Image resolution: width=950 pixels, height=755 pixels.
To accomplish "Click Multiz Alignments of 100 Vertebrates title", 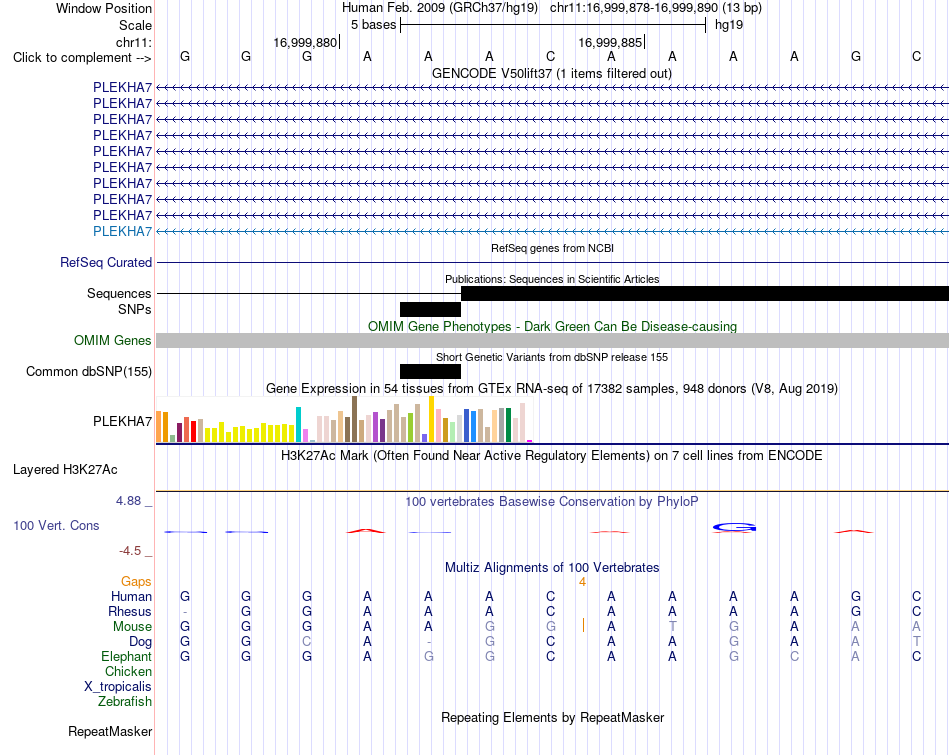I will coord(552,568).
